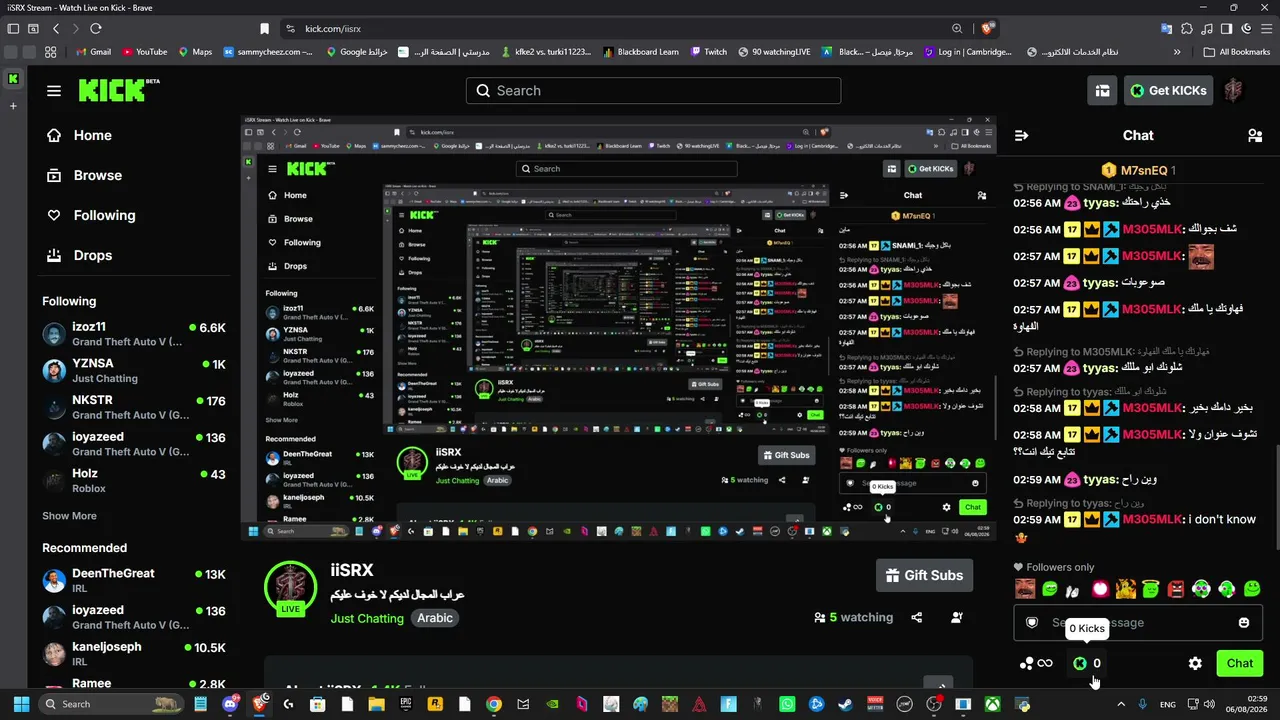This screenshot has width=1280, height=720.
Task: Show hidden system tray icons
Action: (x=1121, y=704)
